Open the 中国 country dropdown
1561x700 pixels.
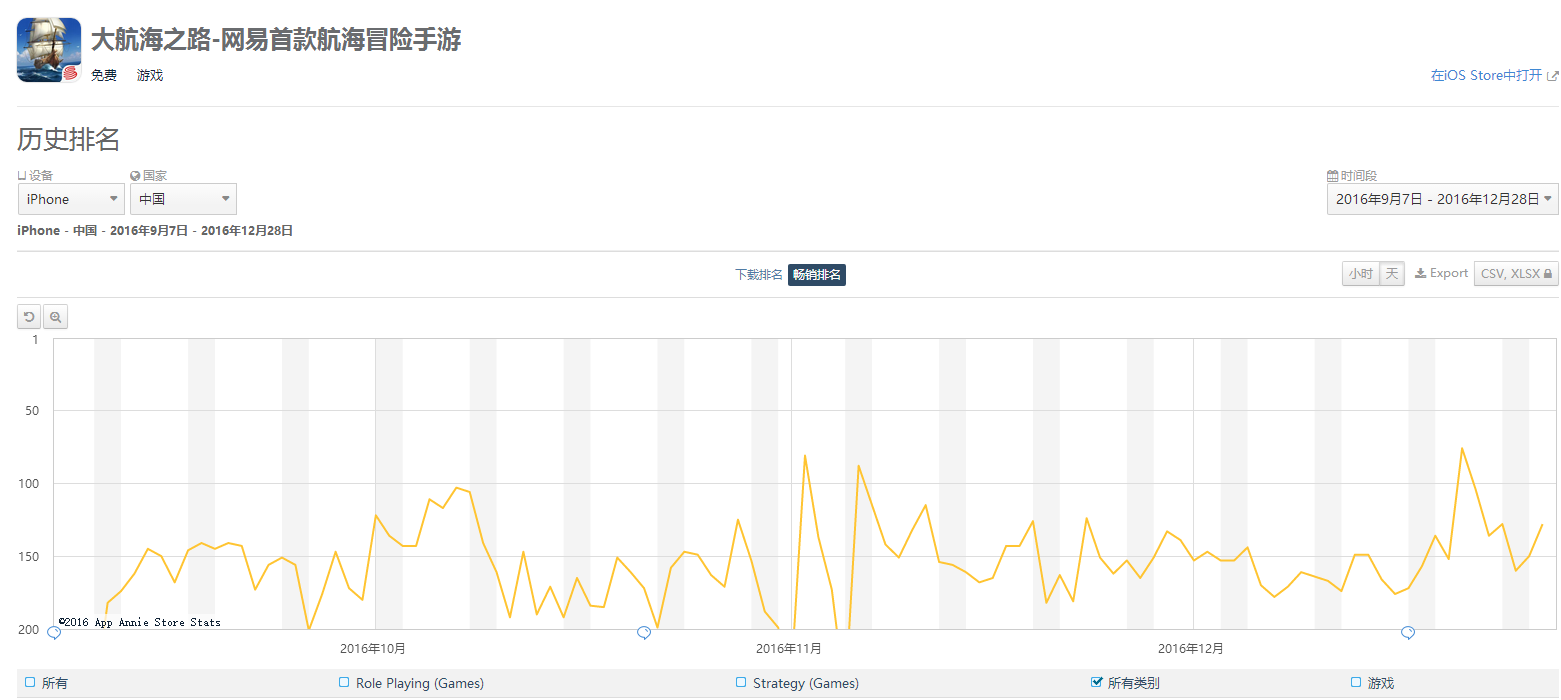(183, 199)
